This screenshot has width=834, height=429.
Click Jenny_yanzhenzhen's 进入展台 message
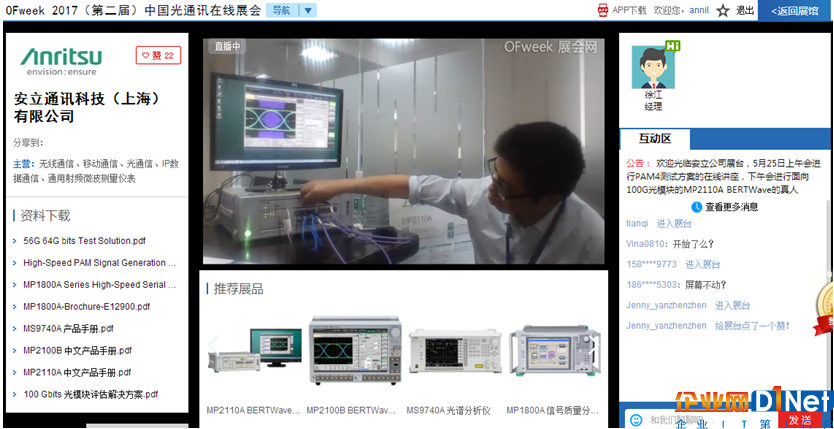point(732,305)
